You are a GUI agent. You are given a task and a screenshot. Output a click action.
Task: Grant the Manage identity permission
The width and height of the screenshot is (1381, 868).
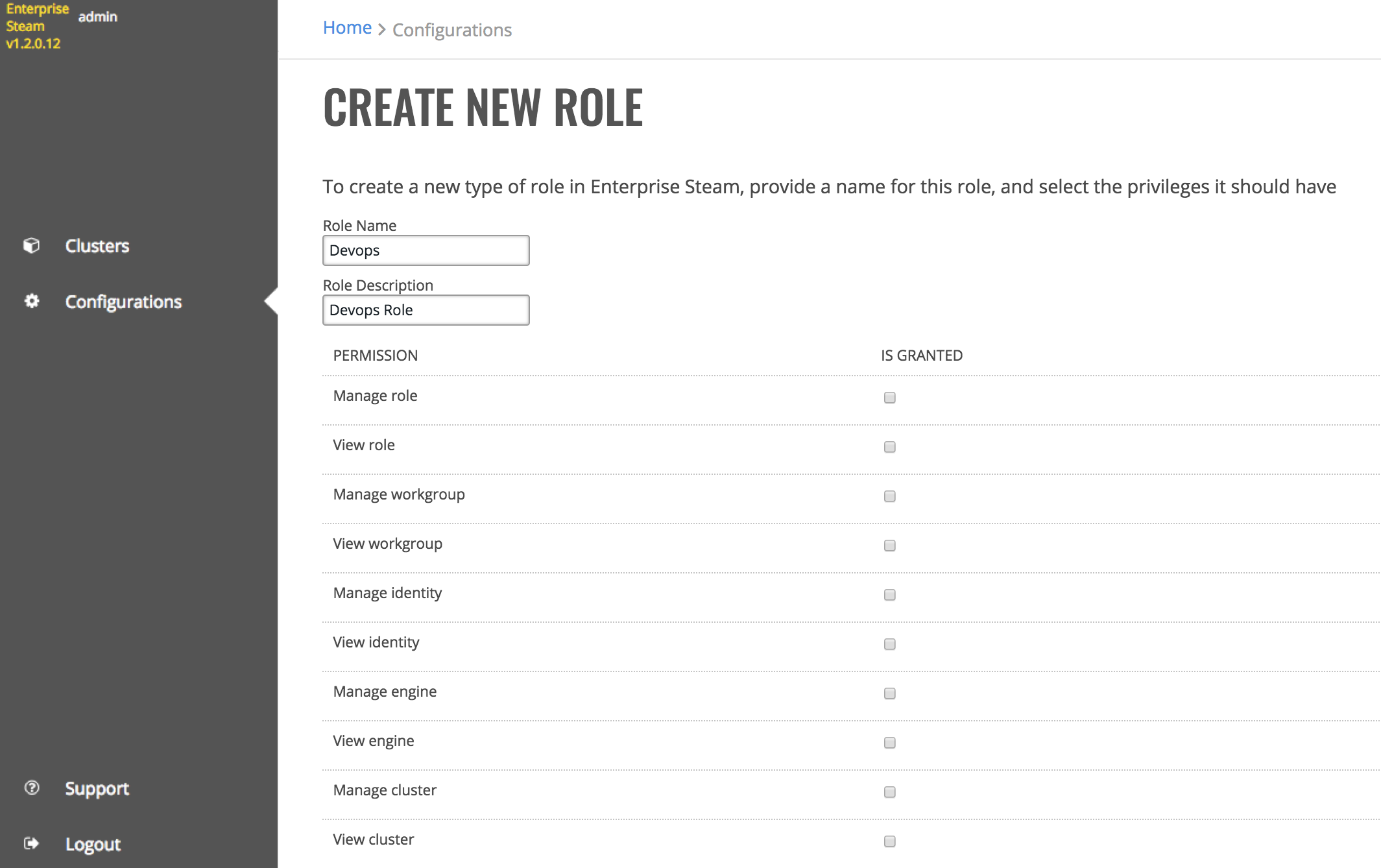(890, 595)
